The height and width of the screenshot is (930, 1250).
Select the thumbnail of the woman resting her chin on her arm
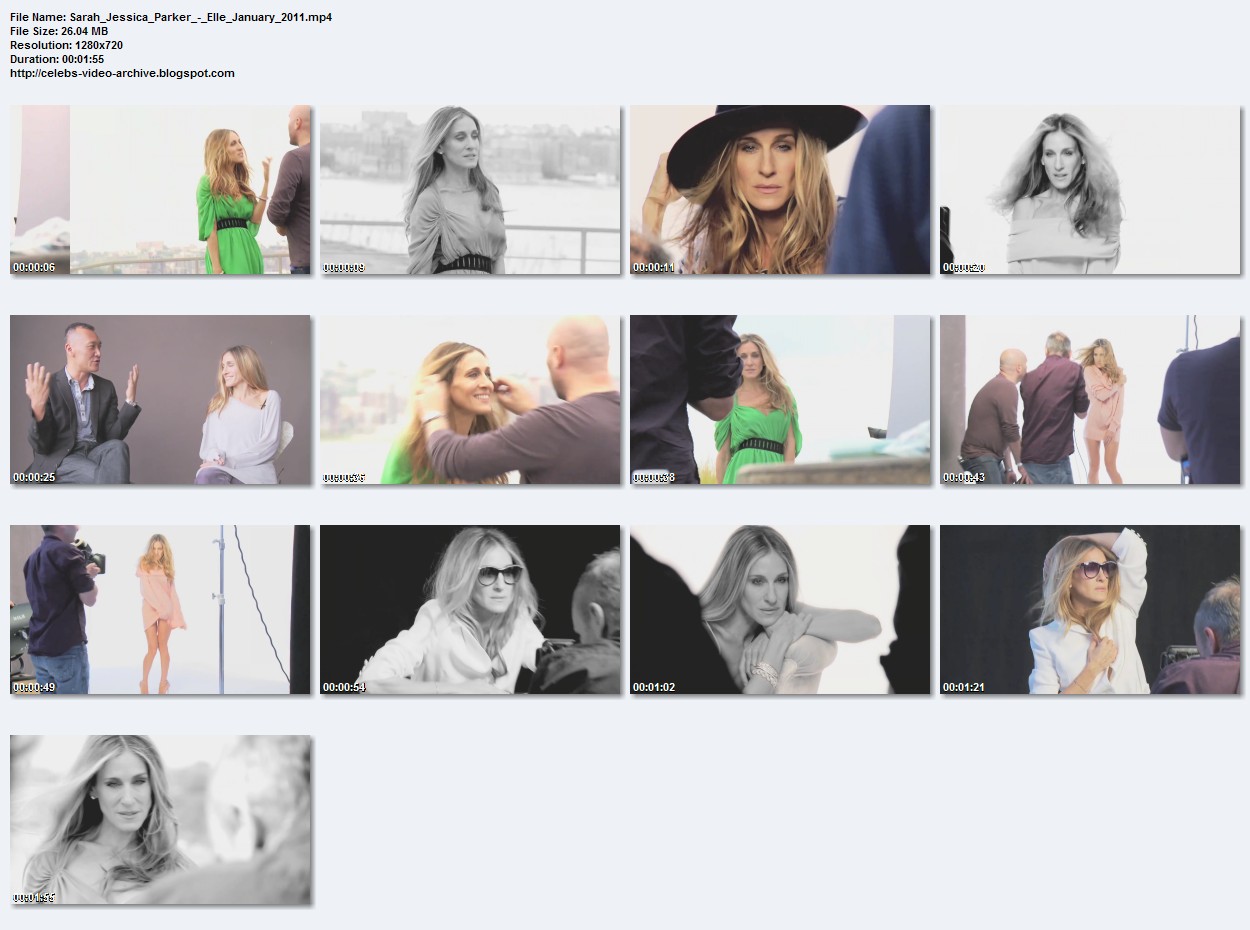tap(780, 610)
